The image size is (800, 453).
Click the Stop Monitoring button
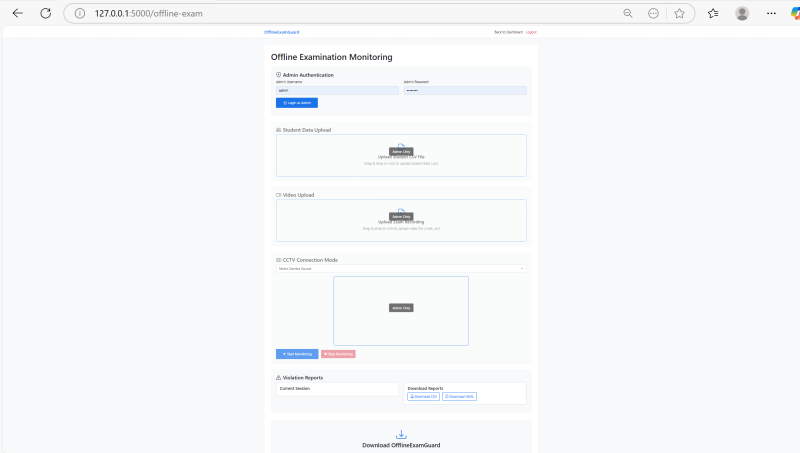tap(338, 354)
